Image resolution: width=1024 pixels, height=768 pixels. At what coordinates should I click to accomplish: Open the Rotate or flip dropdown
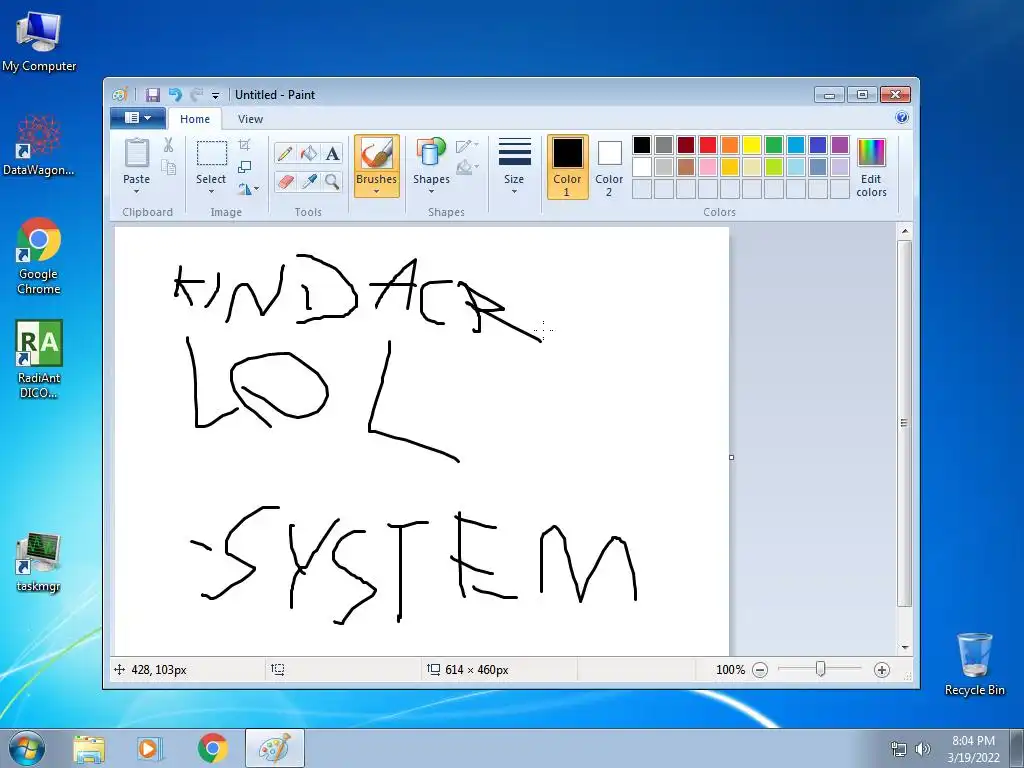pyautogui.click(x=248, y=189)
